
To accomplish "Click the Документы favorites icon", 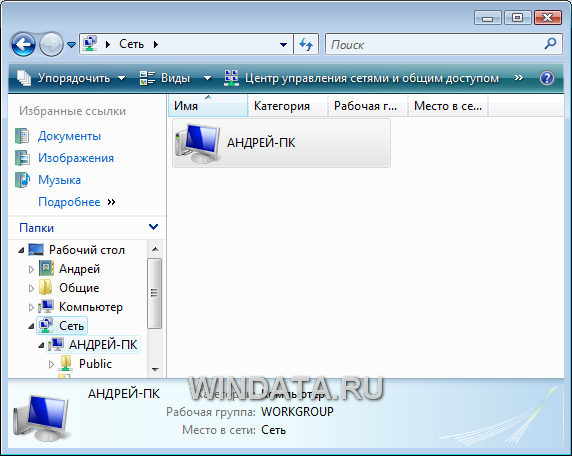I will pyautogui.click(x=22, y=136).
